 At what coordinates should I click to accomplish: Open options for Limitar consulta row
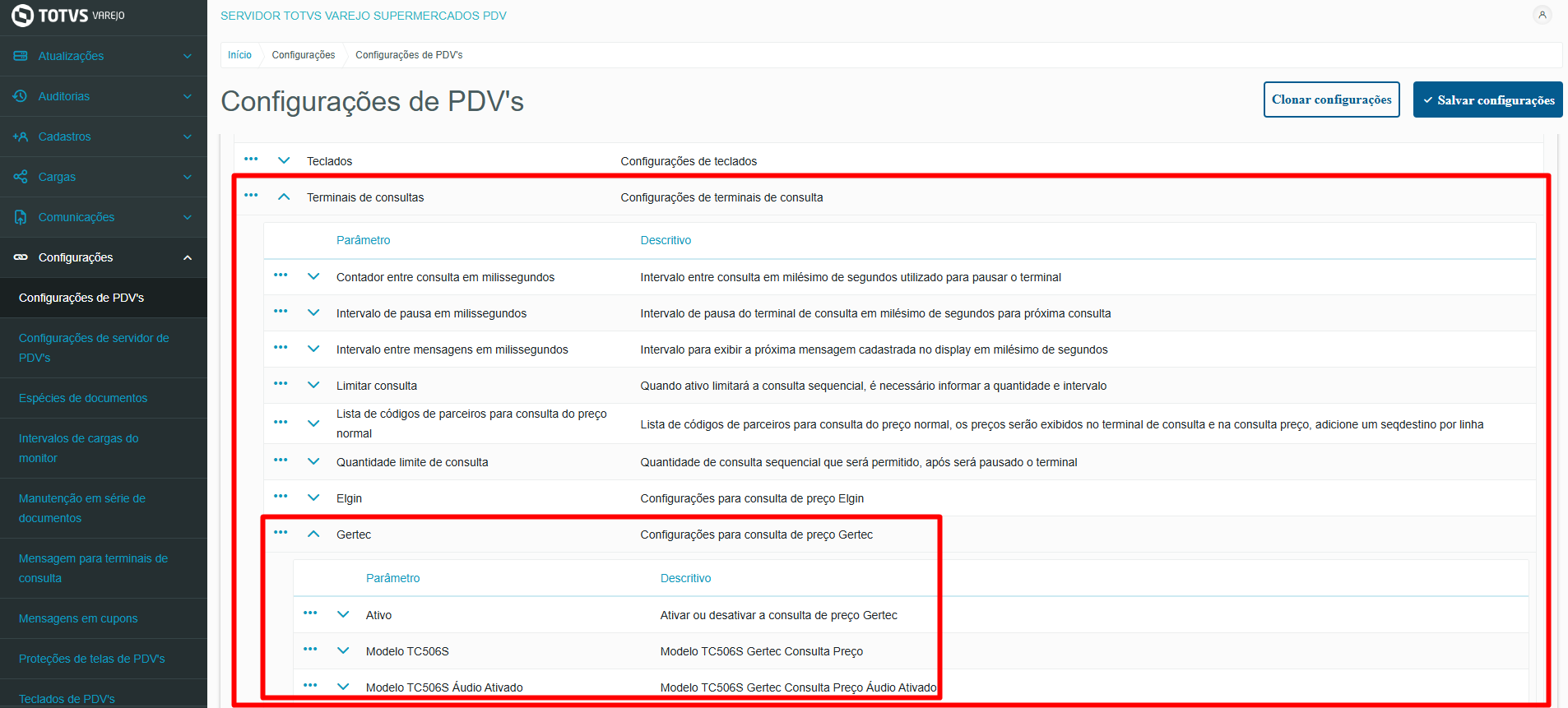(281, 384)
